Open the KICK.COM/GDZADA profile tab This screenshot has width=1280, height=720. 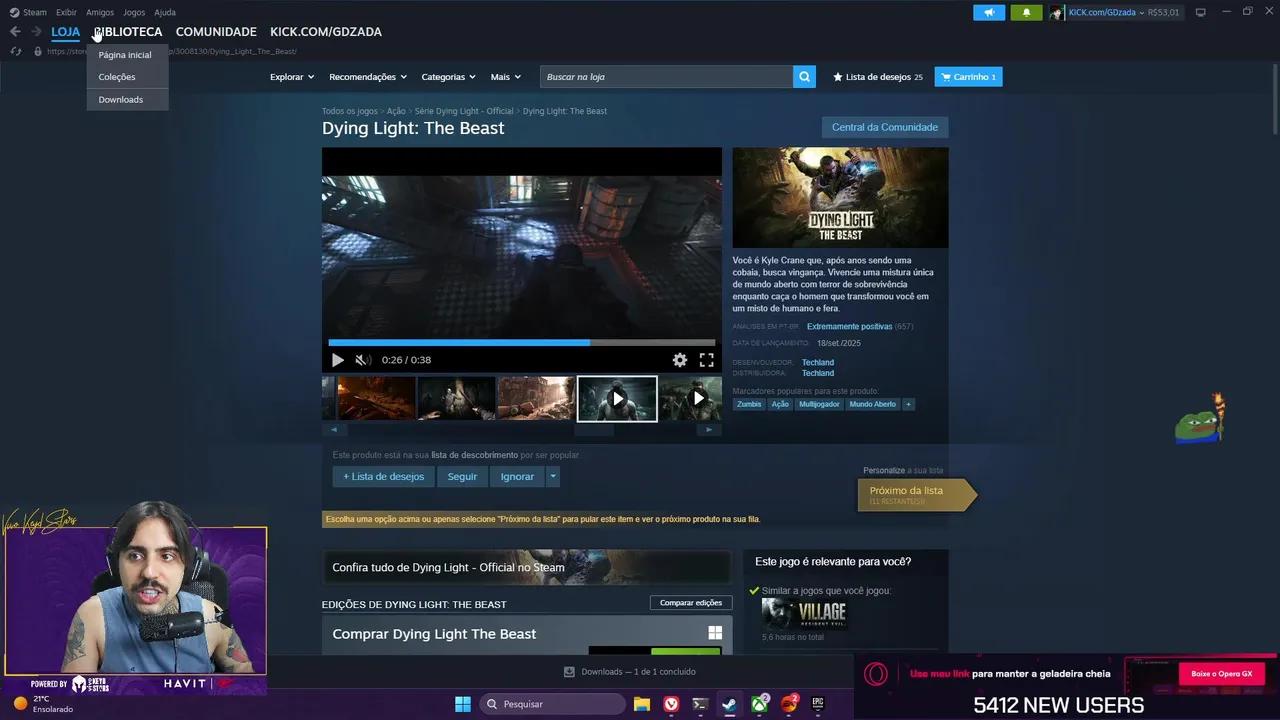(x=326, y=32)
